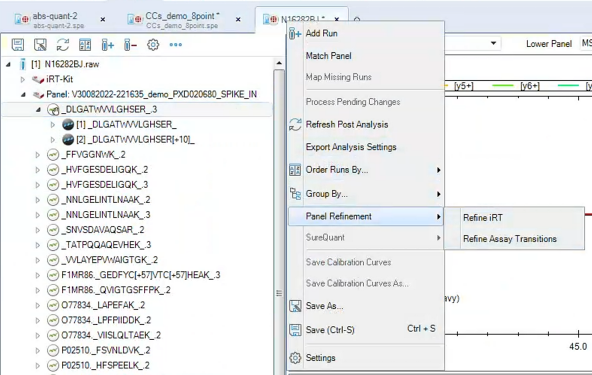Image resolution: width=592 pixels, height=375 pixels.
Task: Open the Settings gear in the toolbar
Action: pyautogui.click(x=153, y=45)
